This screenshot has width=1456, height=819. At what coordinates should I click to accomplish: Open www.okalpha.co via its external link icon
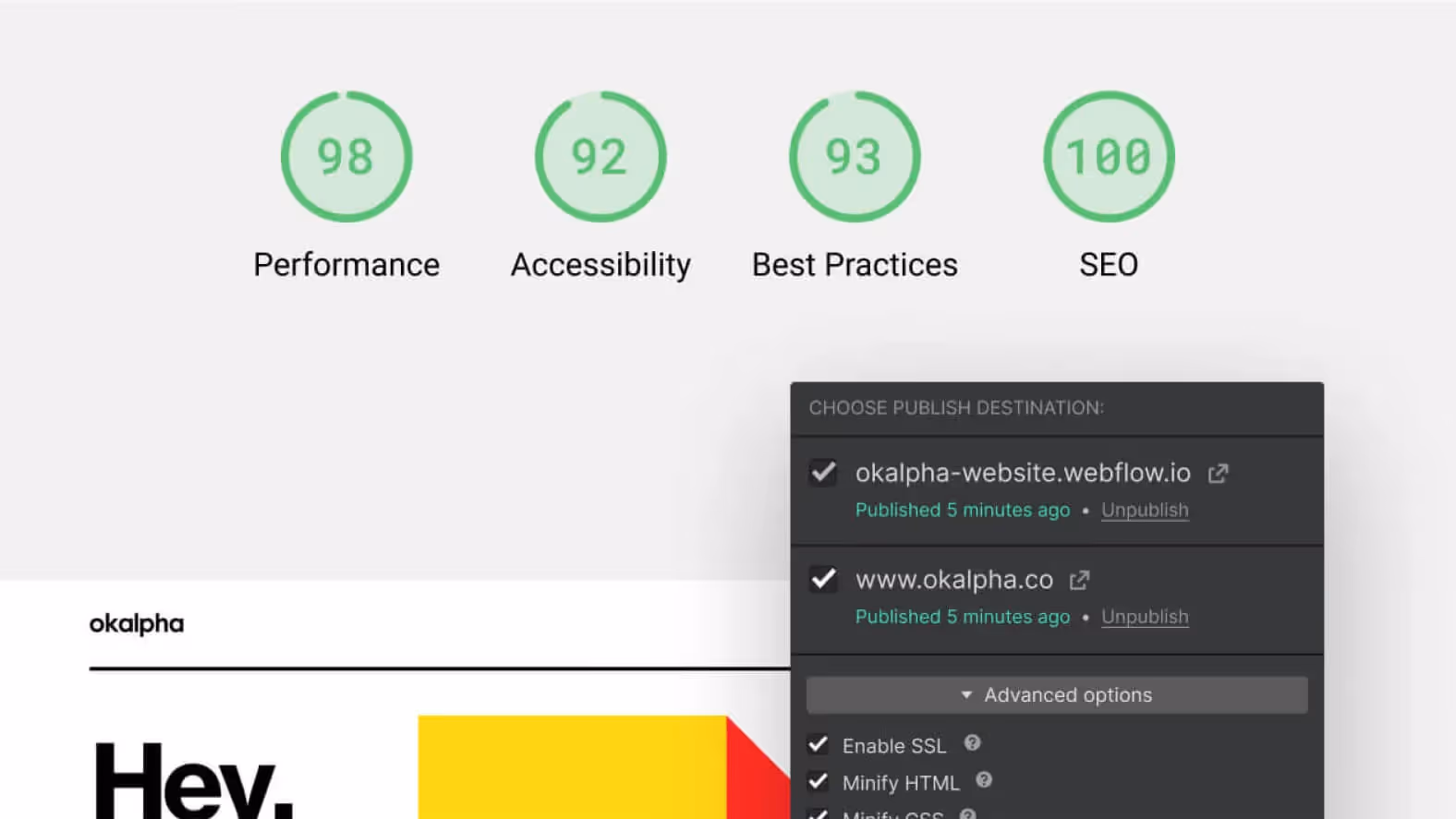pos(1079,579)
